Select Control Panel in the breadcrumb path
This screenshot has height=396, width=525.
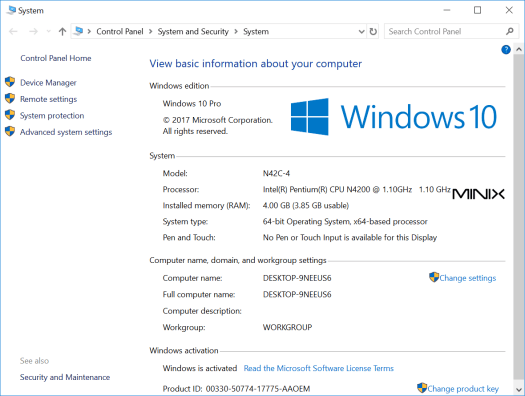pos(120,31)
